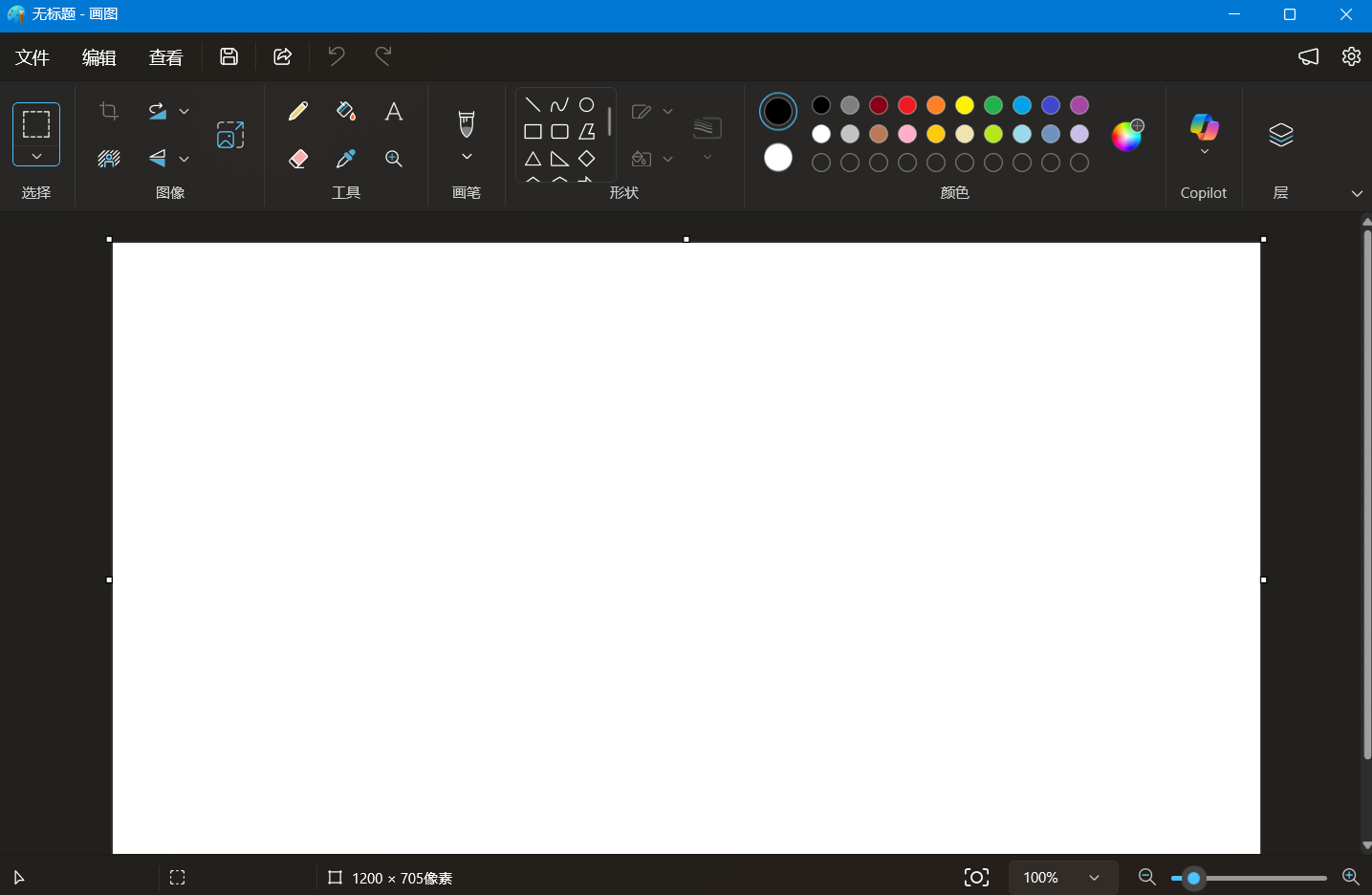Screen dimensions: 1372x895
Task: Open the 编辑 menu
Action: click(99, 57)
